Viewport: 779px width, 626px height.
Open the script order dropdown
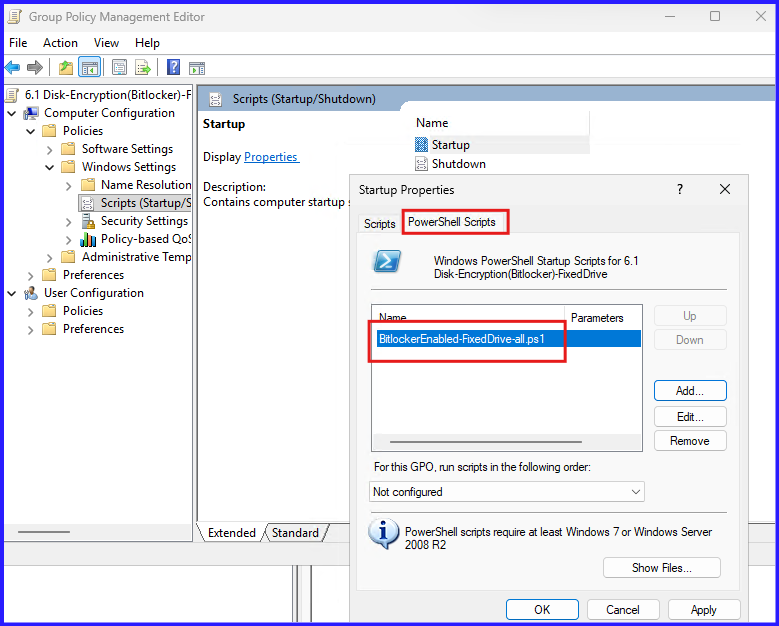click(x=507, y=492)
